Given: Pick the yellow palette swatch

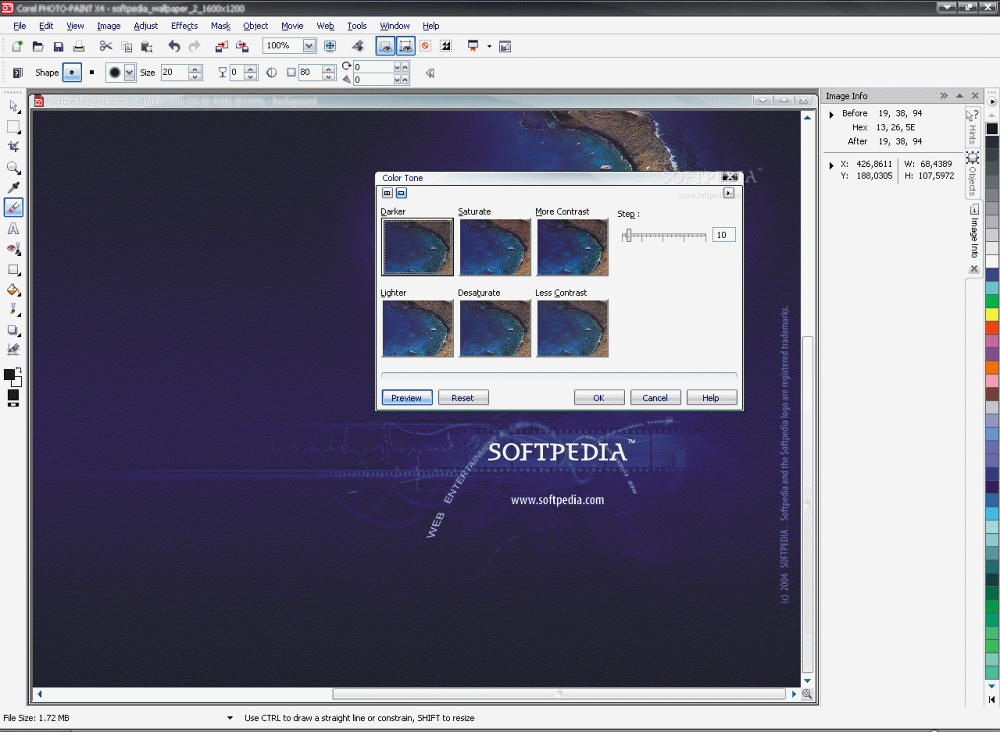Looking at the screenshot, I should point(992,314).
